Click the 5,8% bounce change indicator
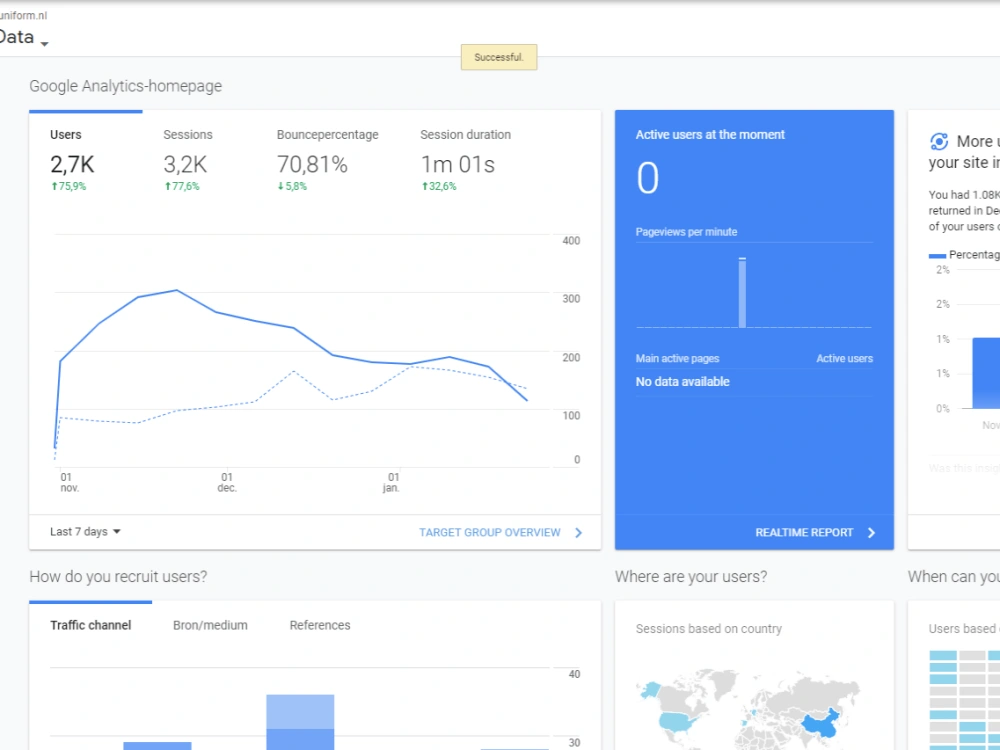The image size is (1000, 750). click(292, 186)
